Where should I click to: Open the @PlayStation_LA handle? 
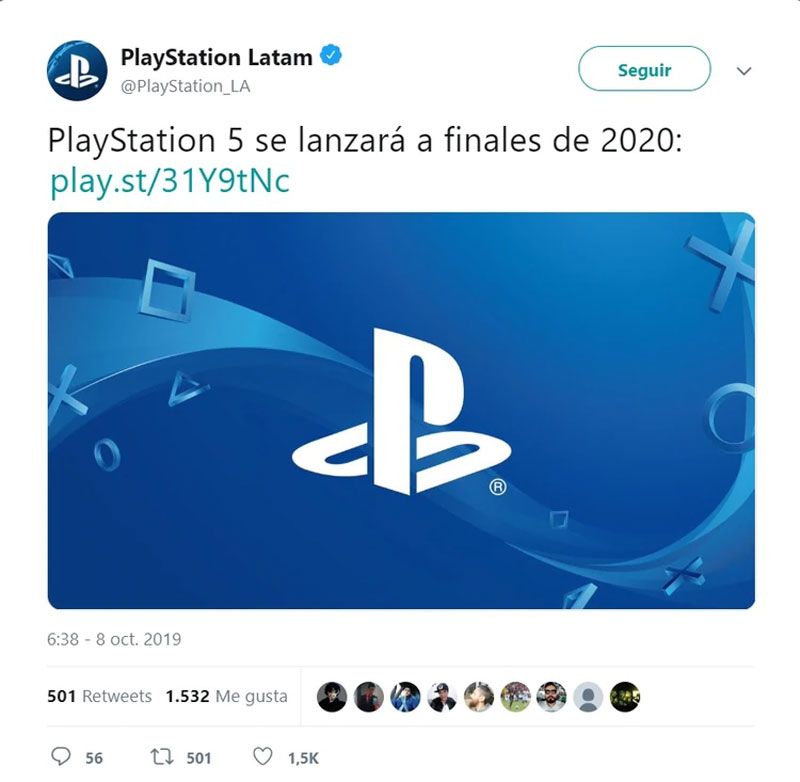tap(185, 86)
